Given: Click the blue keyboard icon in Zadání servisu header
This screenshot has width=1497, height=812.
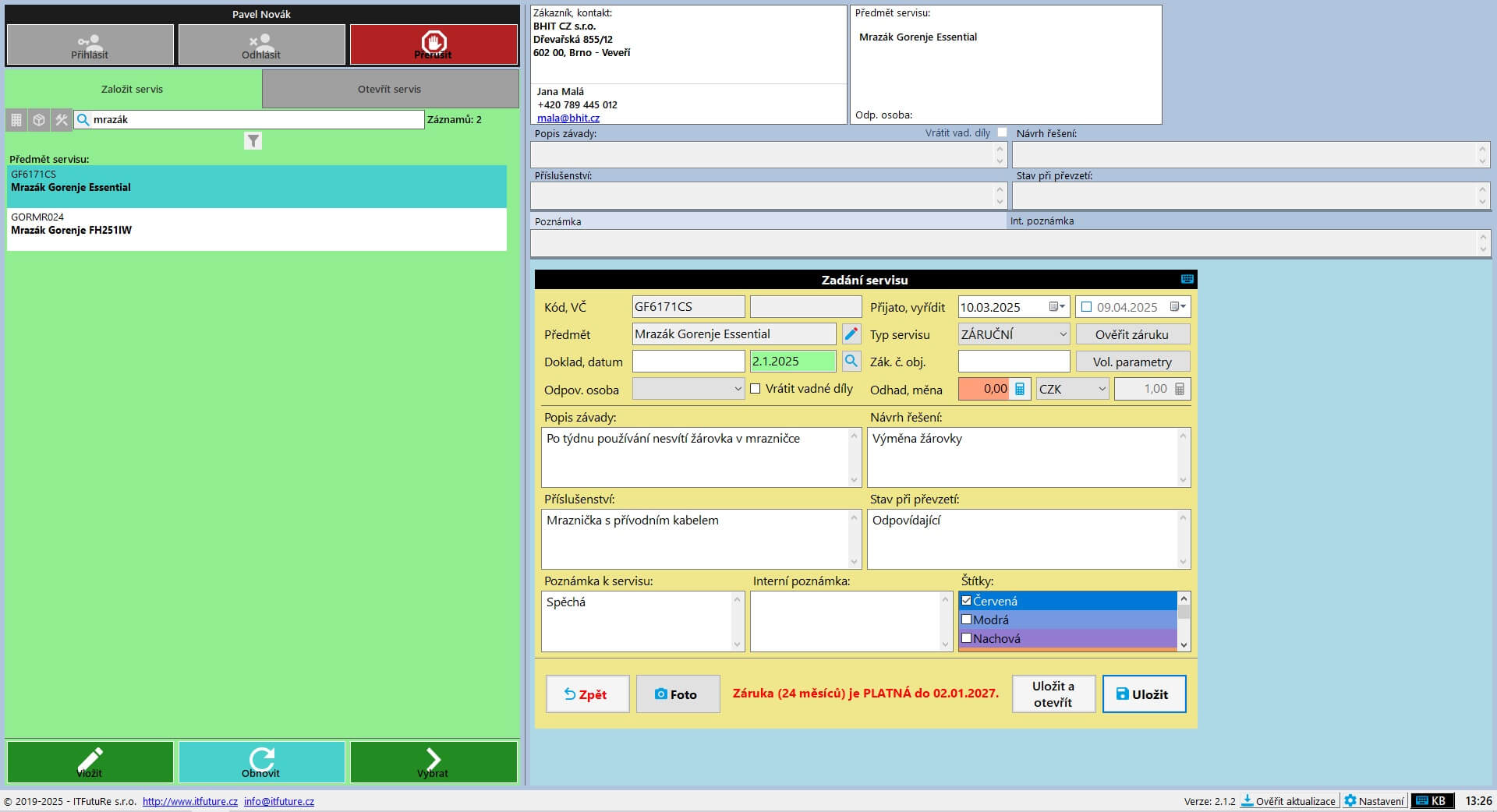Looking at the screenshot, I should 1187,279.
